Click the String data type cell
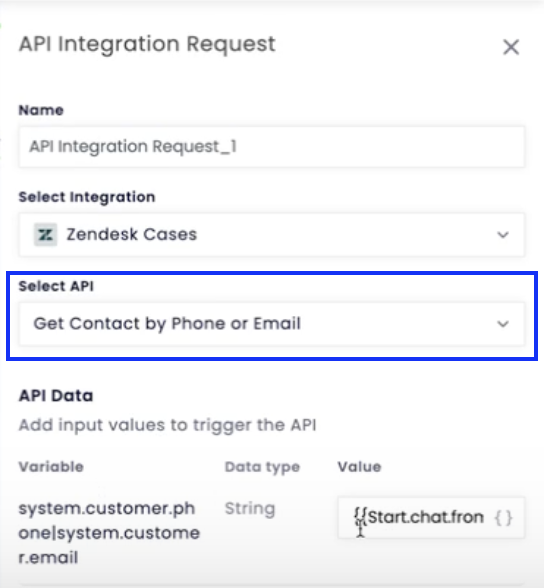This screenshot has width=544, height=588. click(x=250, y=509)
